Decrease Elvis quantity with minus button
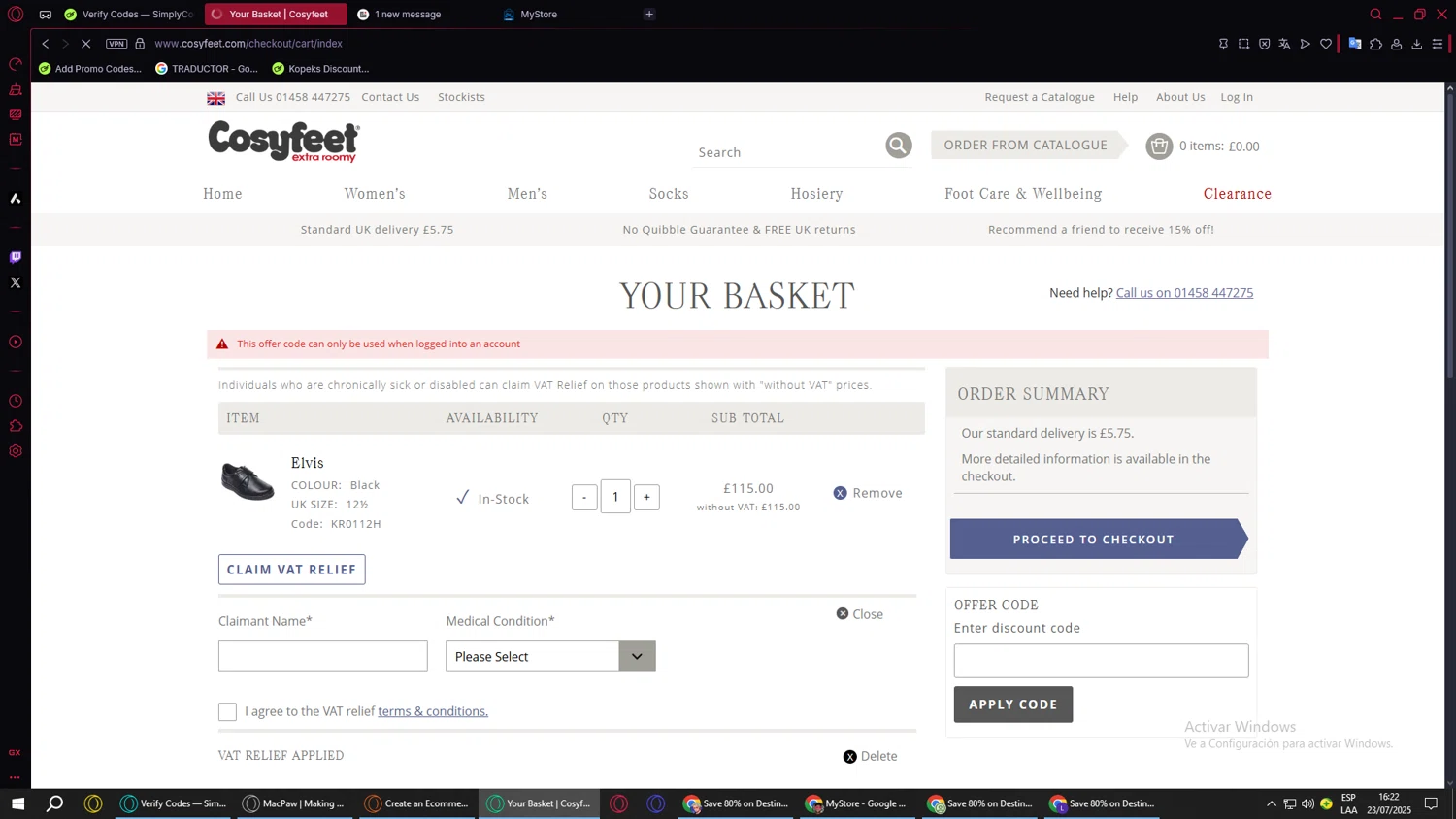 click(x=584, y=497)
